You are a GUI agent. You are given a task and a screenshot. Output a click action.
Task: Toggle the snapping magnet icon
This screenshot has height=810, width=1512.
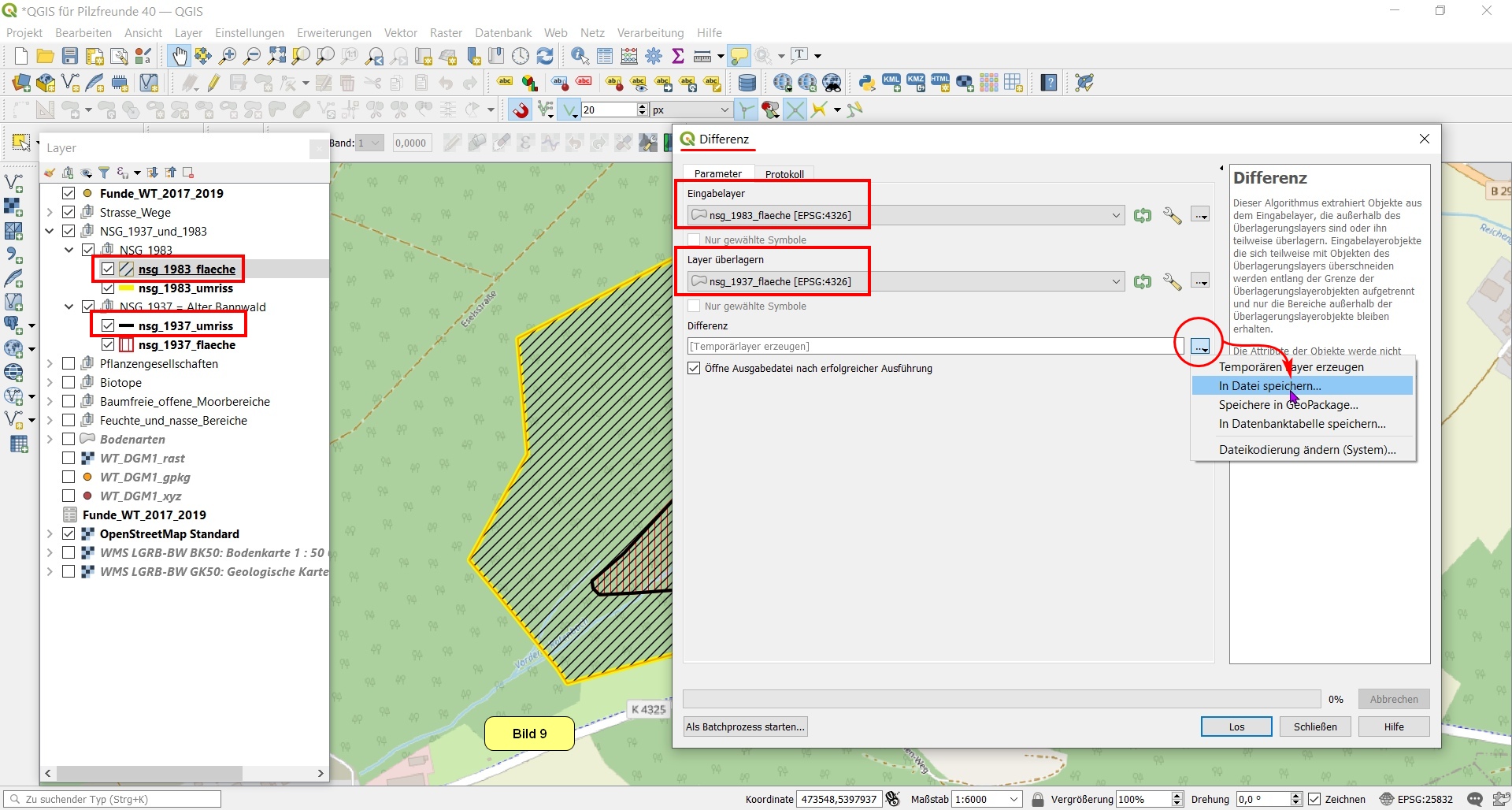click(x=521, y=110)
